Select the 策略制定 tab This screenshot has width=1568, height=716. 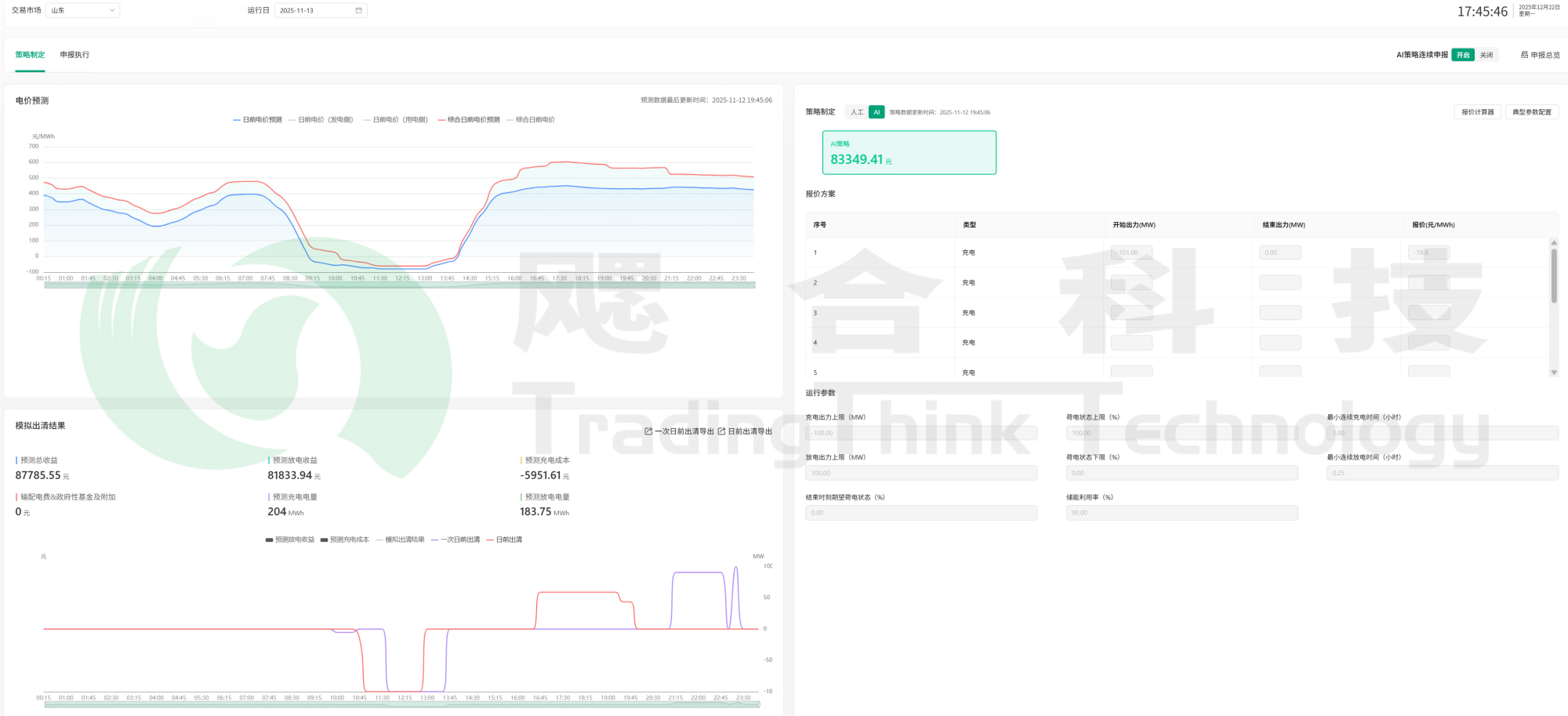coord(30,55)
